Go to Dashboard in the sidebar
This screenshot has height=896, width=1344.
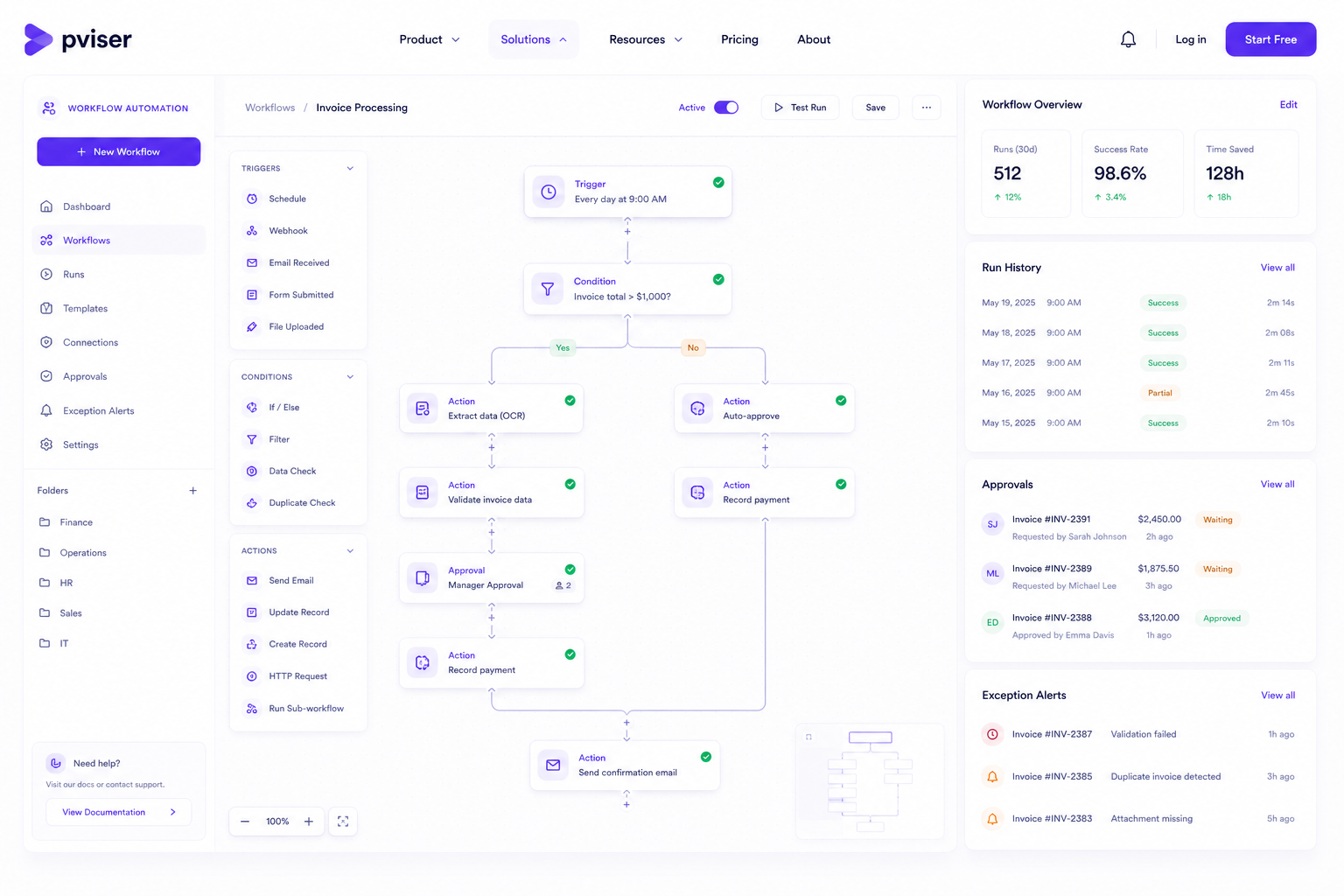[119, 206]
